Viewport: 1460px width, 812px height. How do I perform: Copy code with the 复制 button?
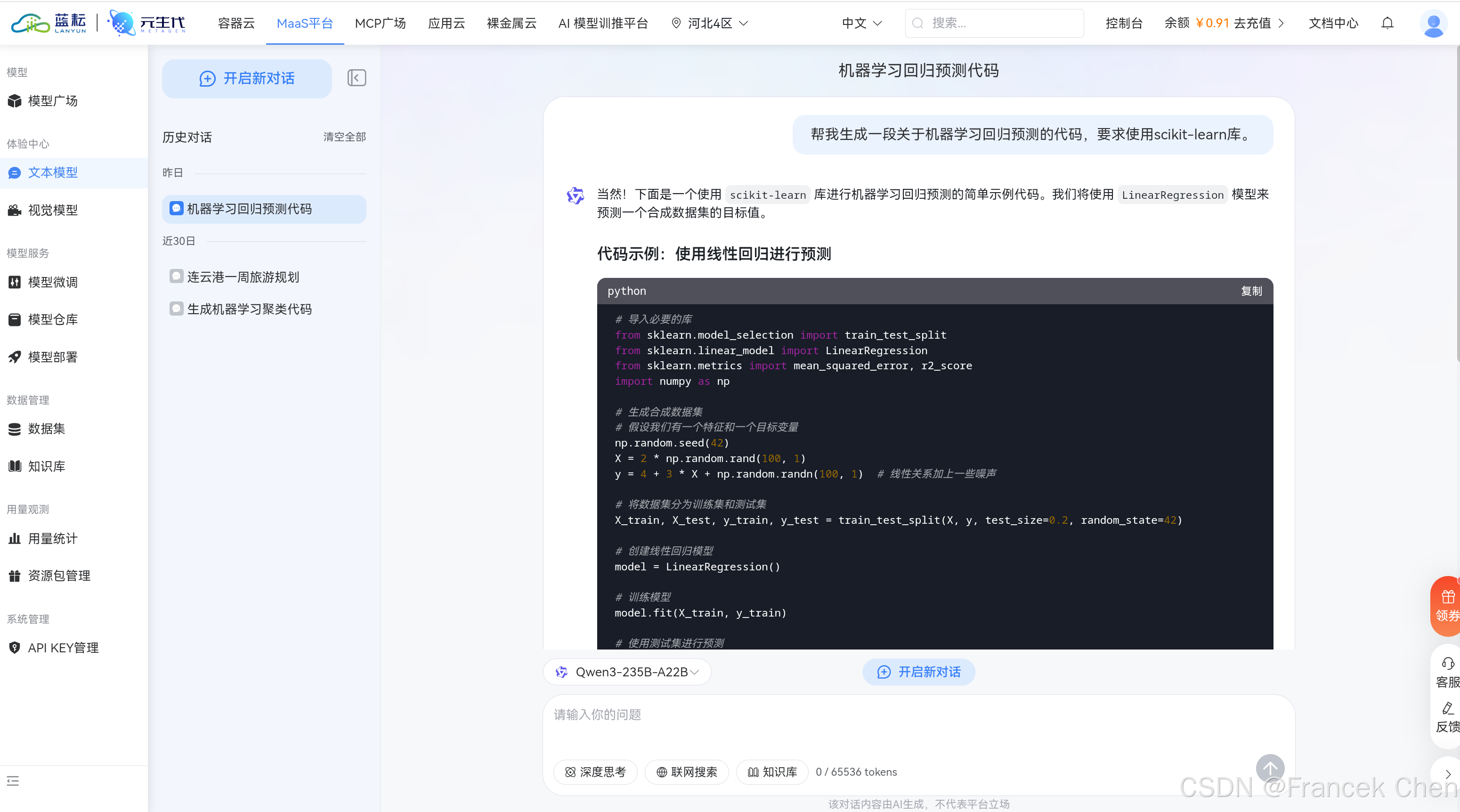1251,291
